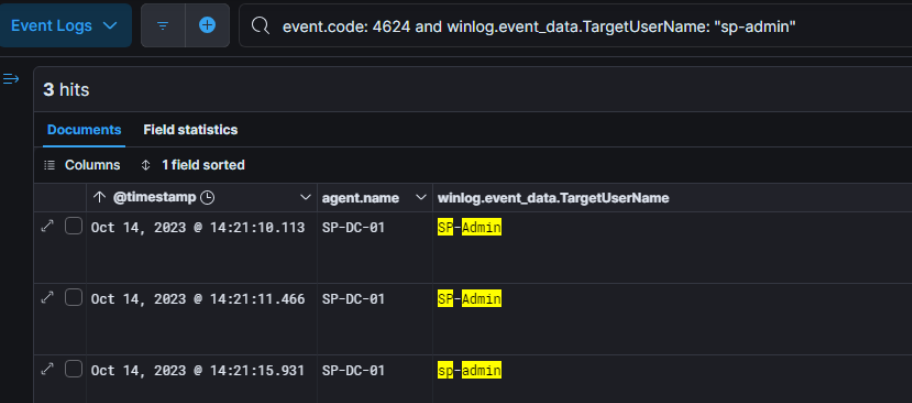Open the Event Logs data view dropdown
Viewport: 912px width, 403px height.
(x=65, y=26)
